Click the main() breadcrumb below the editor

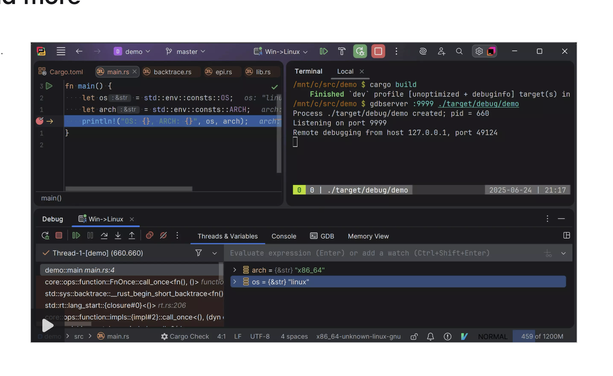coord(51,198)
